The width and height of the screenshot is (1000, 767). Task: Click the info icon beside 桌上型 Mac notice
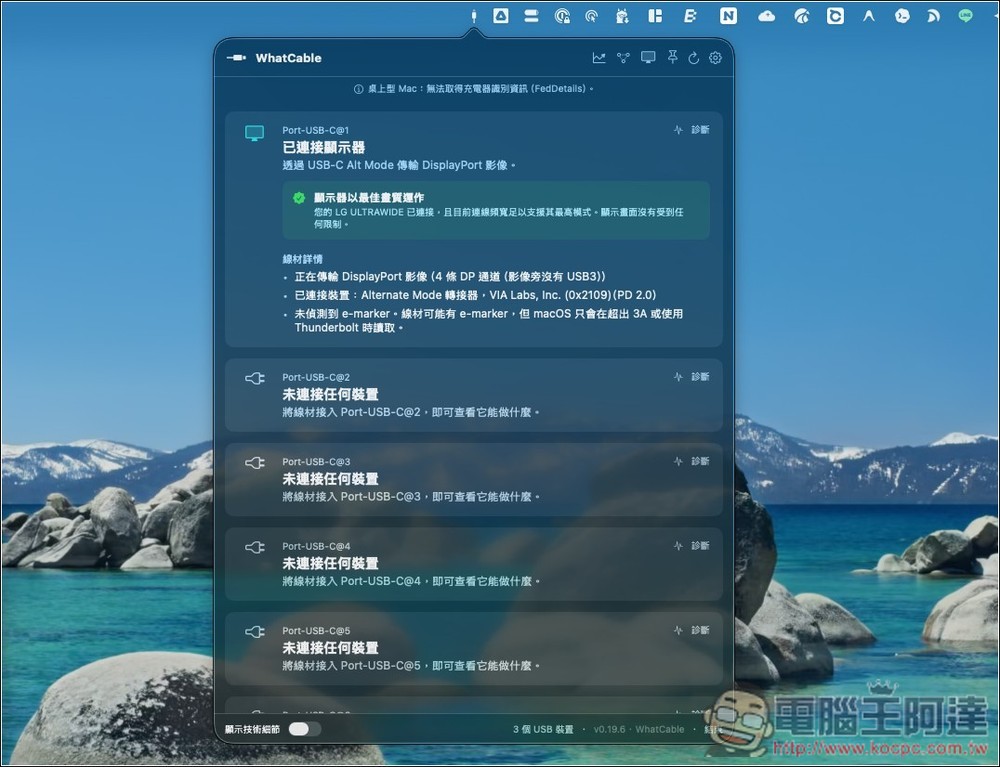(358, 89)
